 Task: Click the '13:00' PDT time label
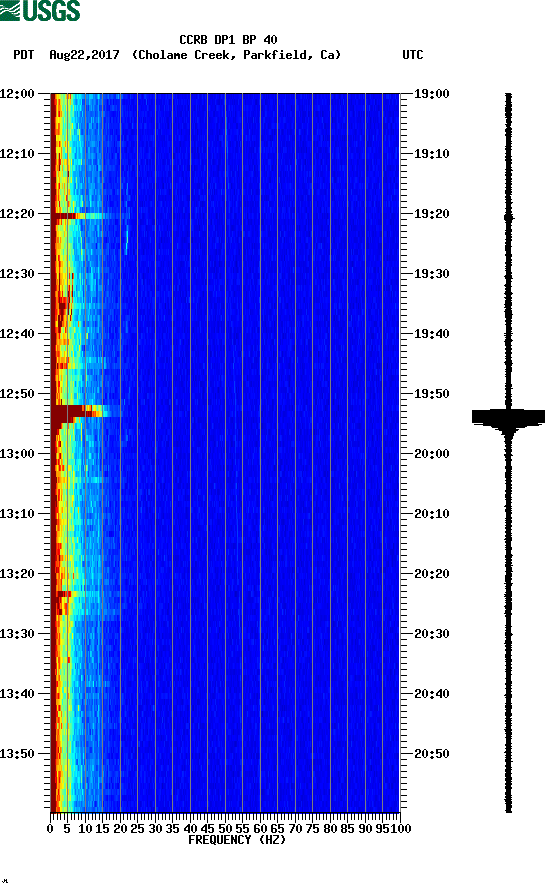click(17, 454)
